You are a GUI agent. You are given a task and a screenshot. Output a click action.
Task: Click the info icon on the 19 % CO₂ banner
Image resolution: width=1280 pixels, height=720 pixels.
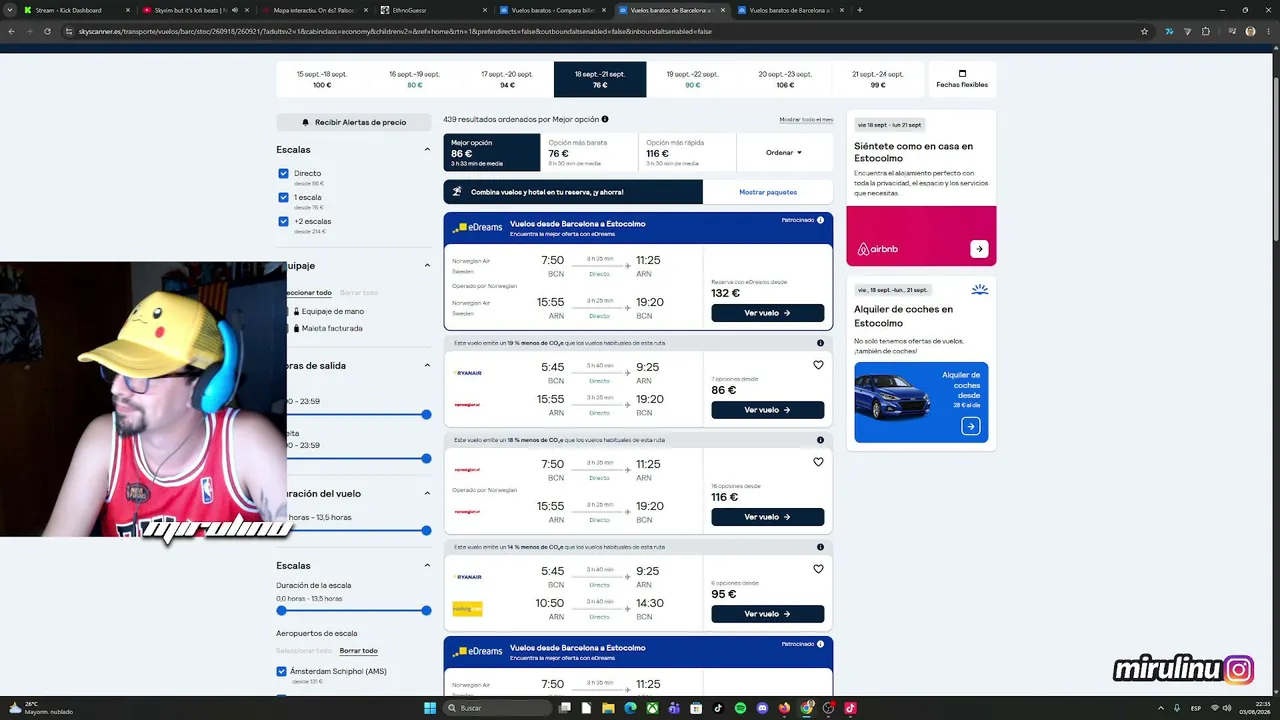click(x=820, y=343)
